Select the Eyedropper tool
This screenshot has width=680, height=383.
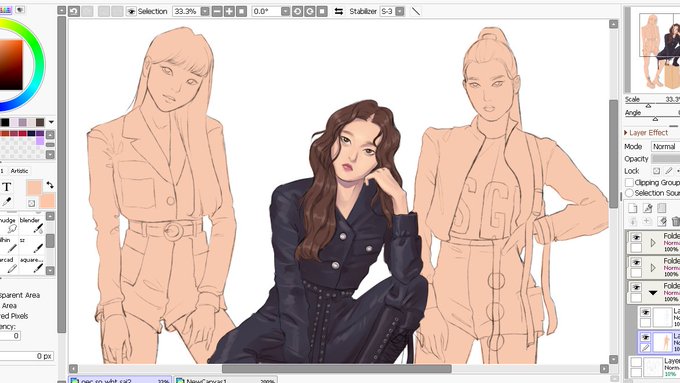pos(7,202)
